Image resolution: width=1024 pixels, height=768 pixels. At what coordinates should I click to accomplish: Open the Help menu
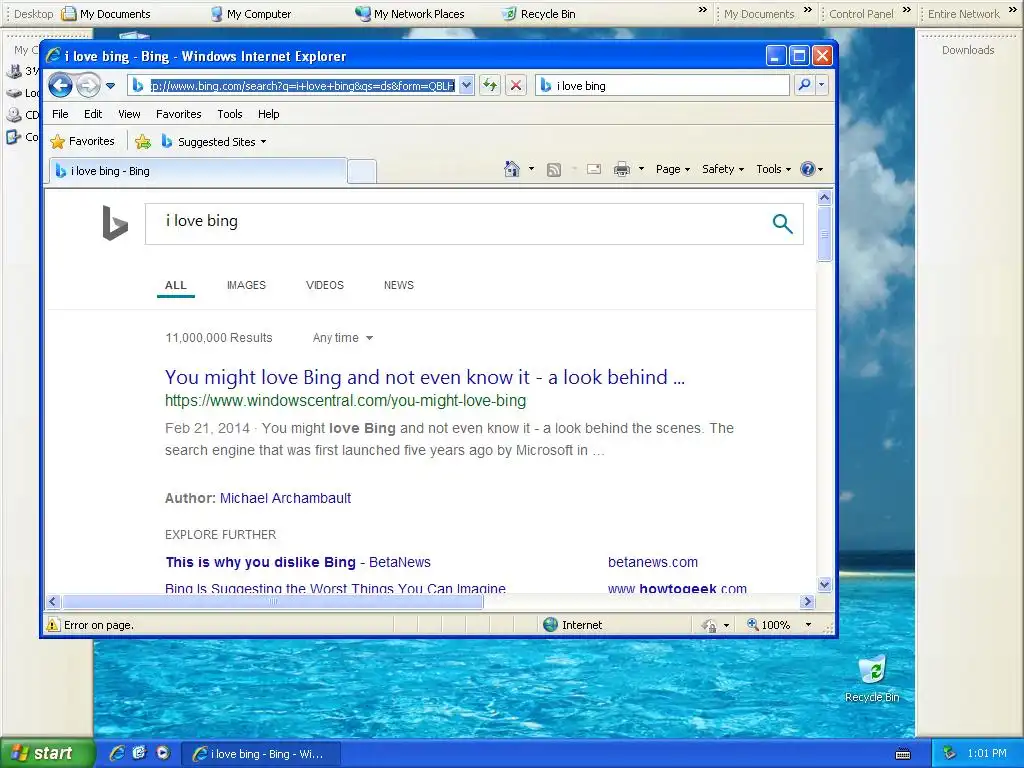tap(268, 114)
